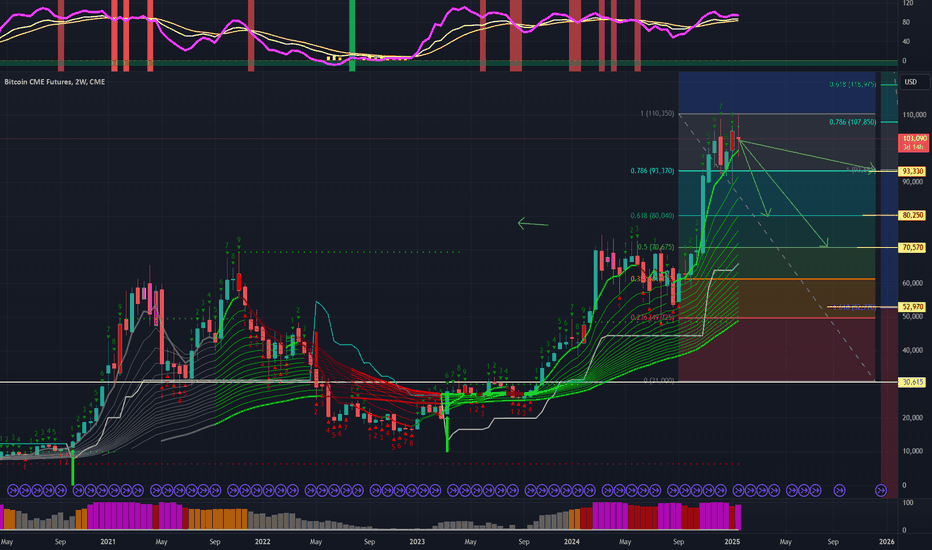The width and height of the screenshot is (932, 550).
Task: Click 120 on the top indicator scale
Action: (908, 4)
